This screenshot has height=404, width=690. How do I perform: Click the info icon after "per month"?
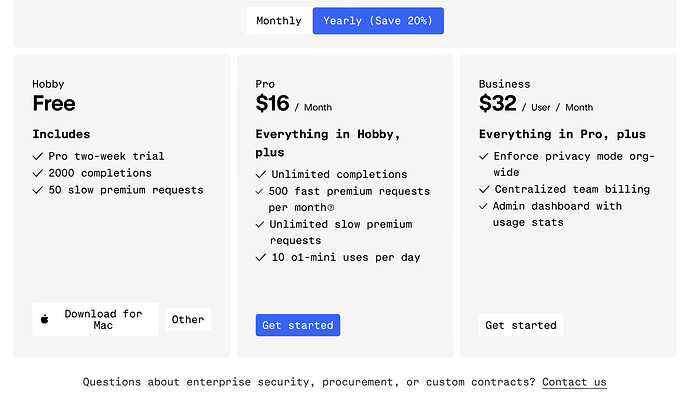click(x=331, y=208)
